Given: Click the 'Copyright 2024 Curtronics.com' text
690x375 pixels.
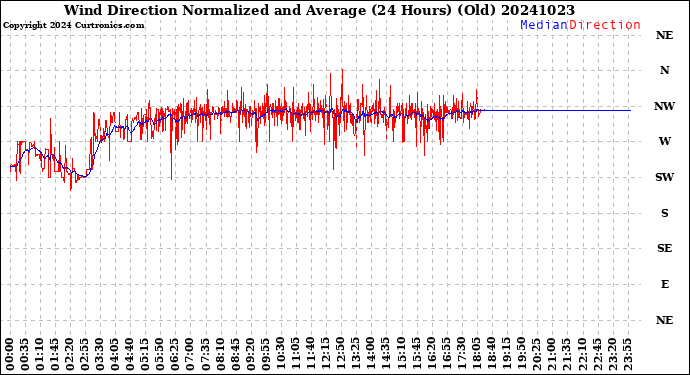Looking at the screenshot, I should click(73, 26).
